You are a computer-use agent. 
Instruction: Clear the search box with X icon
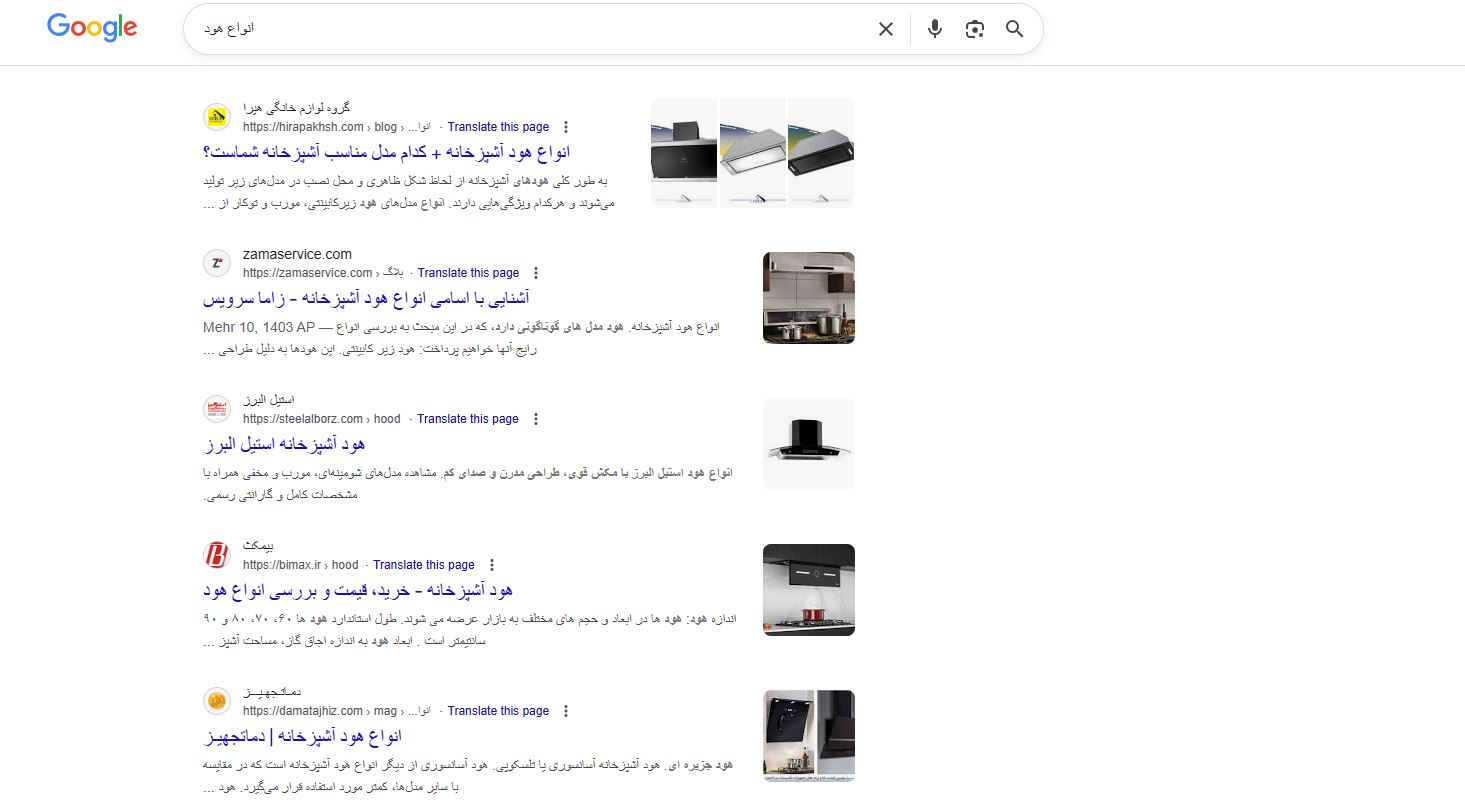885,29
